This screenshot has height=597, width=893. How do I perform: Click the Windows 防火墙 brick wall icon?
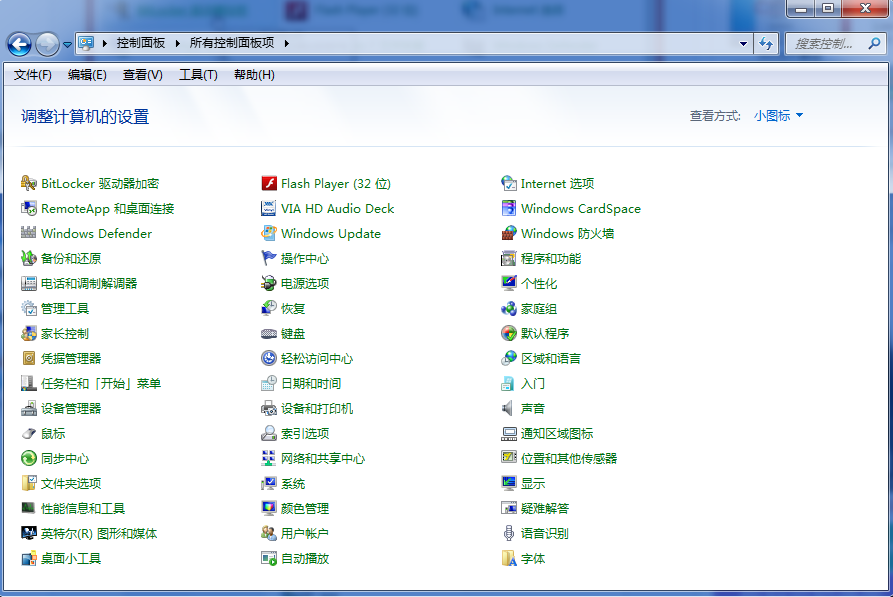(x=509, y=234)
